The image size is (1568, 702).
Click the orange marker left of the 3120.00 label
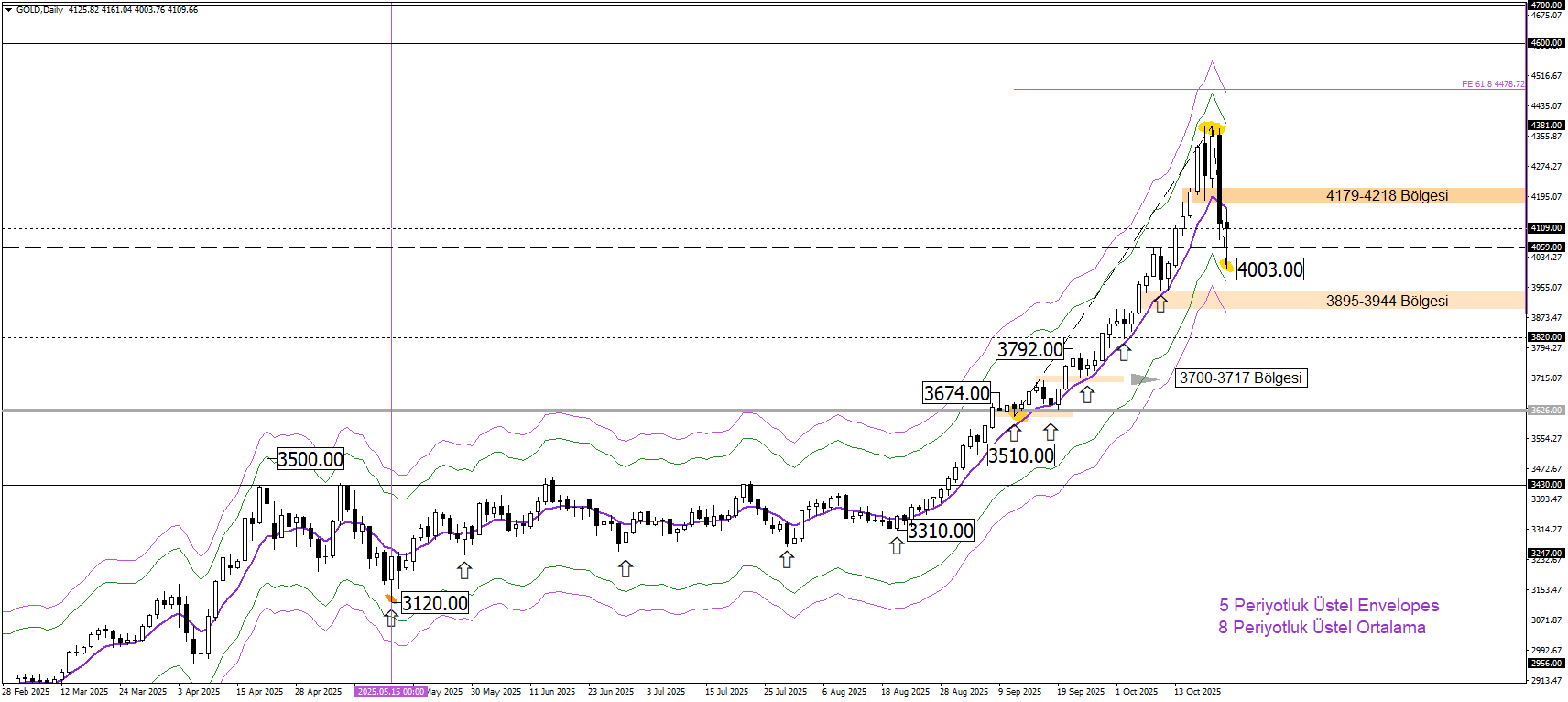[391, 598]
